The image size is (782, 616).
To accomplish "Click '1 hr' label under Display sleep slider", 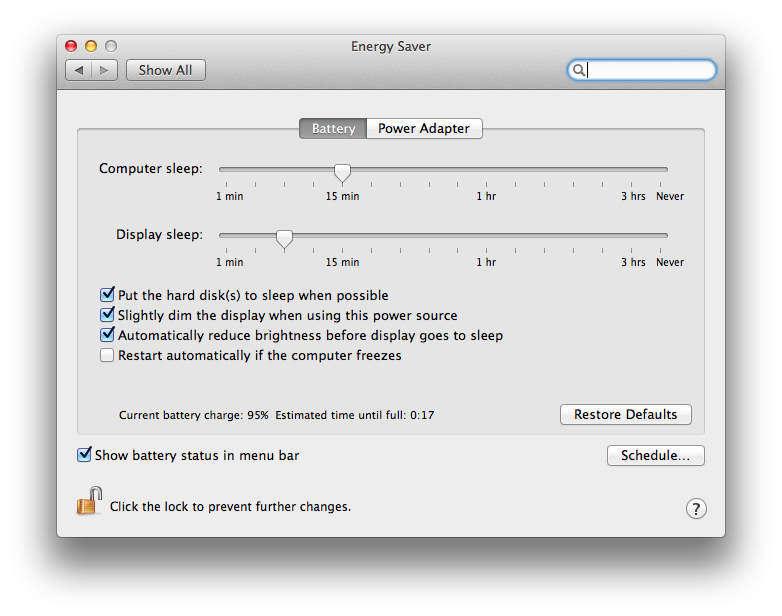I will point(486,262).
